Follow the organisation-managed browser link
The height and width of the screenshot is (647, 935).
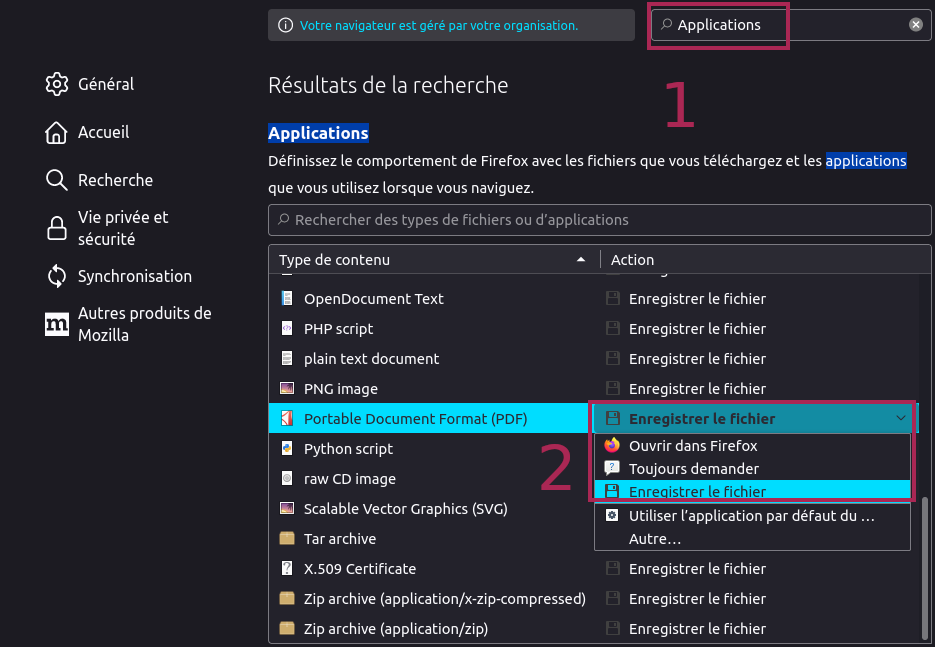click(439, 26)
